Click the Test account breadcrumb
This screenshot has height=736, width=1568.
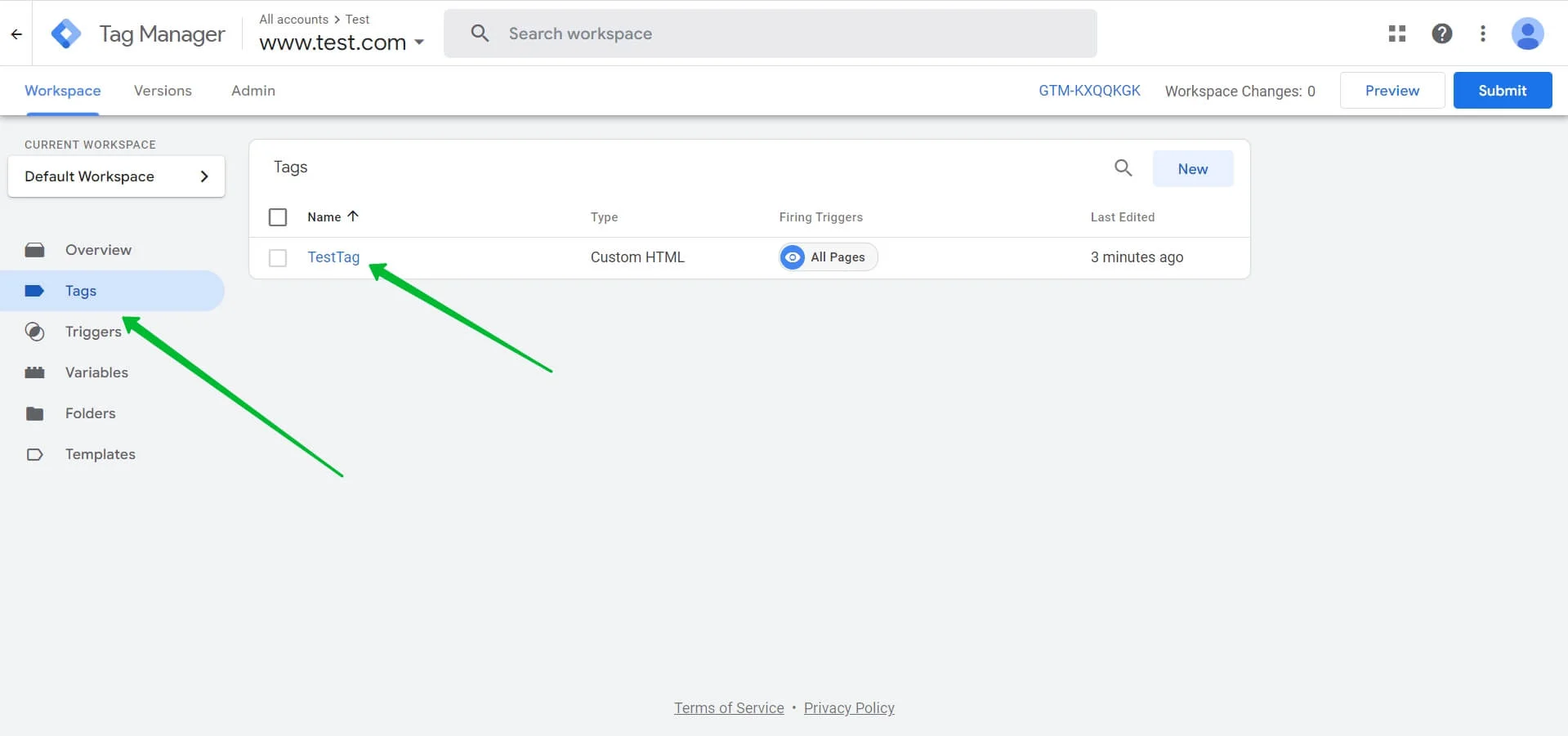pyautogui.click(x=357, y=19)
